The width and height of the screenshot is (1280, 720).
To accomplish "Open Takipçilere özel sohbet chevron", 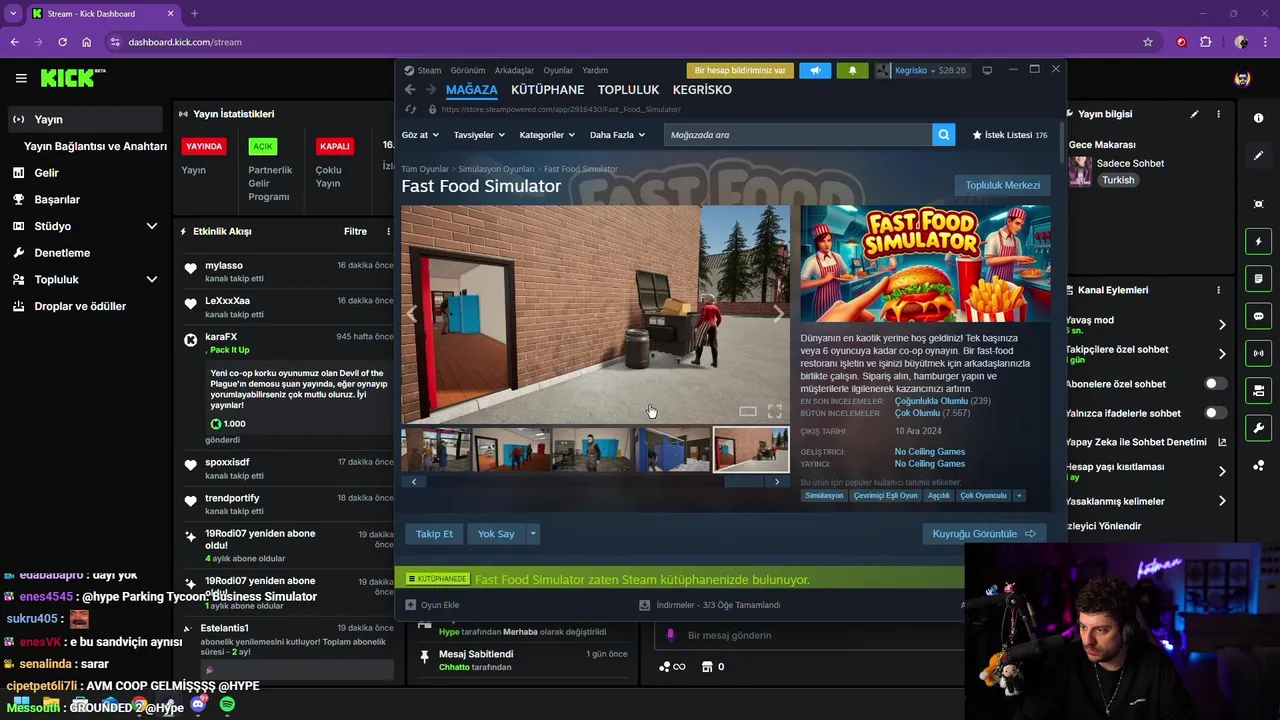I will (x=1222, y=354).
